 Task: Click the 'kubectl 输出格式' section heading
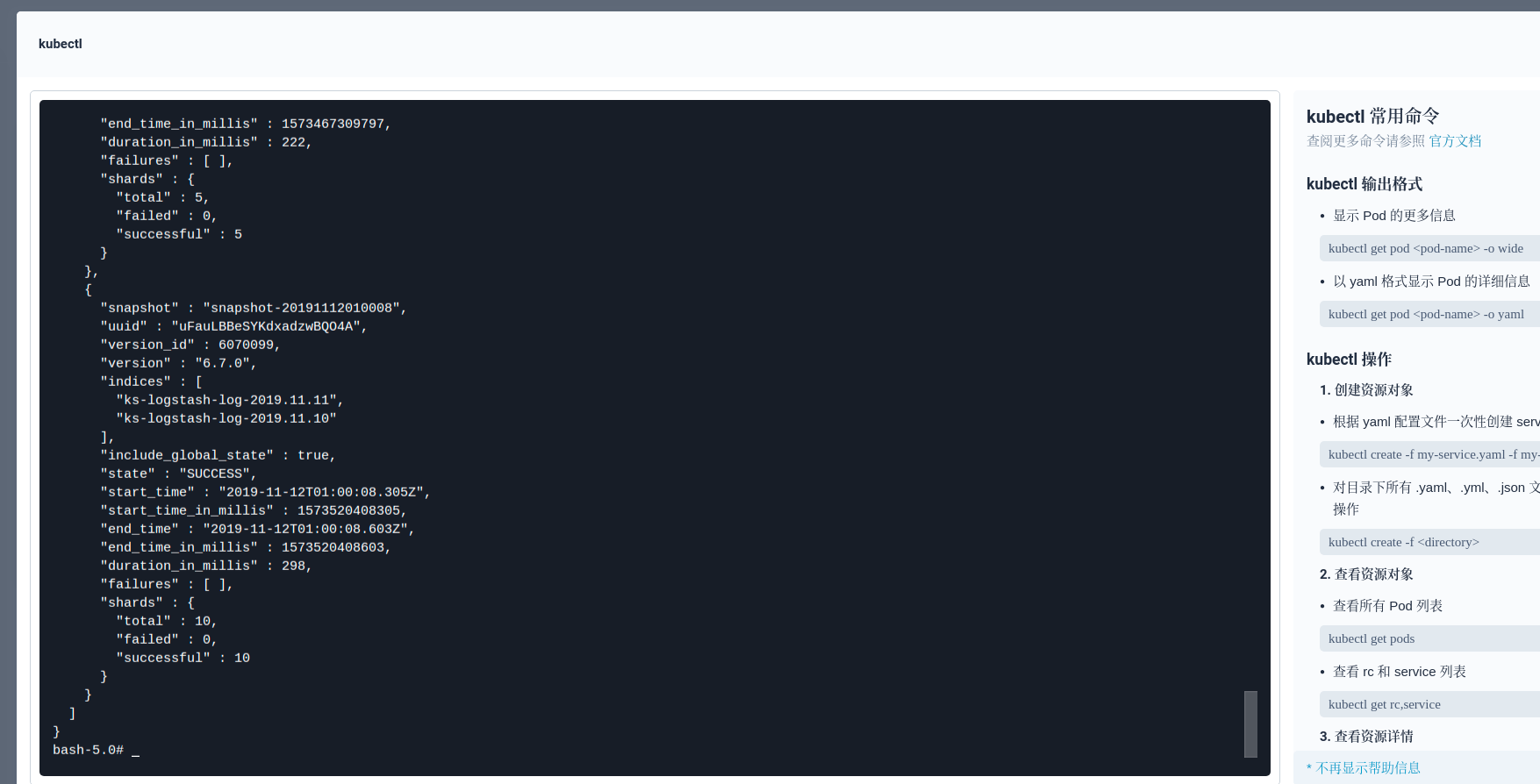(x=1364, y=184)
